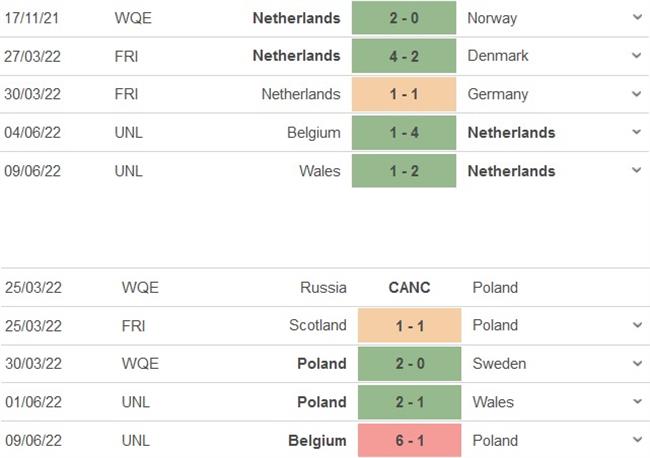Expand the Wales vs Netherlands match chevron

tap(637, 171)
